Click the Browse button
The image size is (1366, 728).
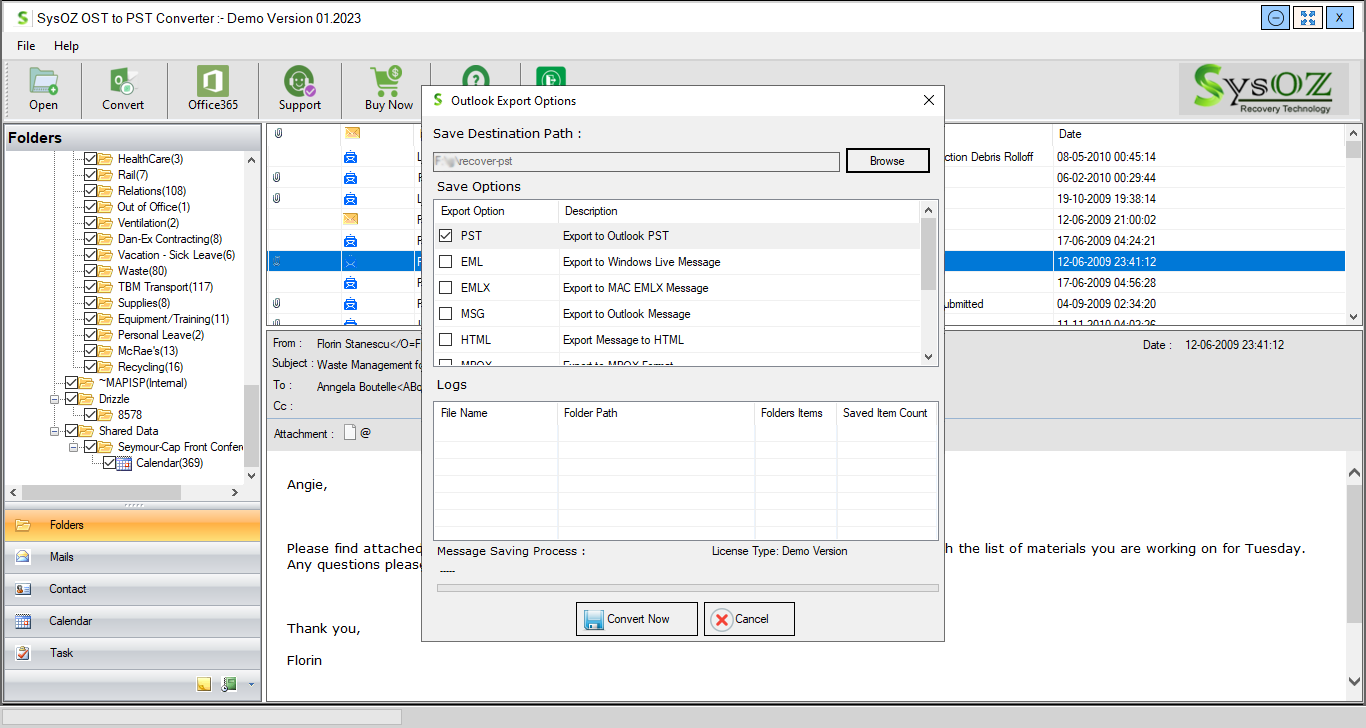coord(887,161)
